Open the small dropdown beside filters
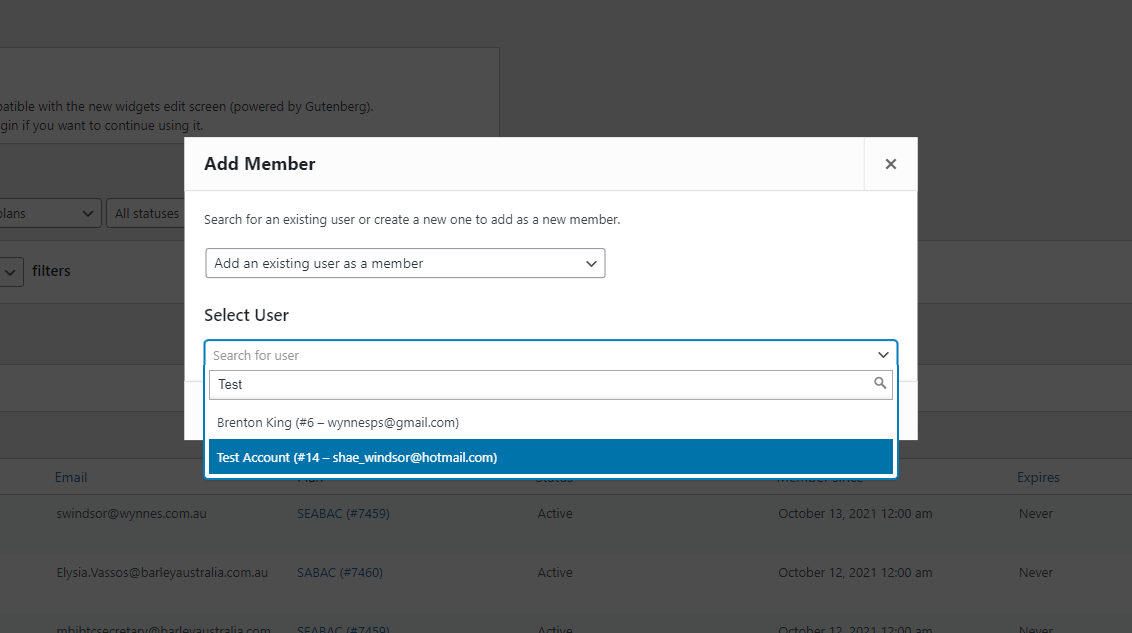The image size is (1132, 633). [11, 272]
